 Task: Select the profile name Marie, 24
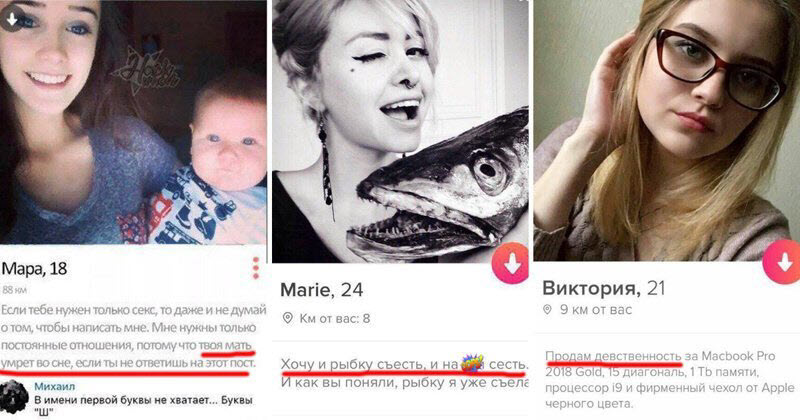click(x=321, y=290)
